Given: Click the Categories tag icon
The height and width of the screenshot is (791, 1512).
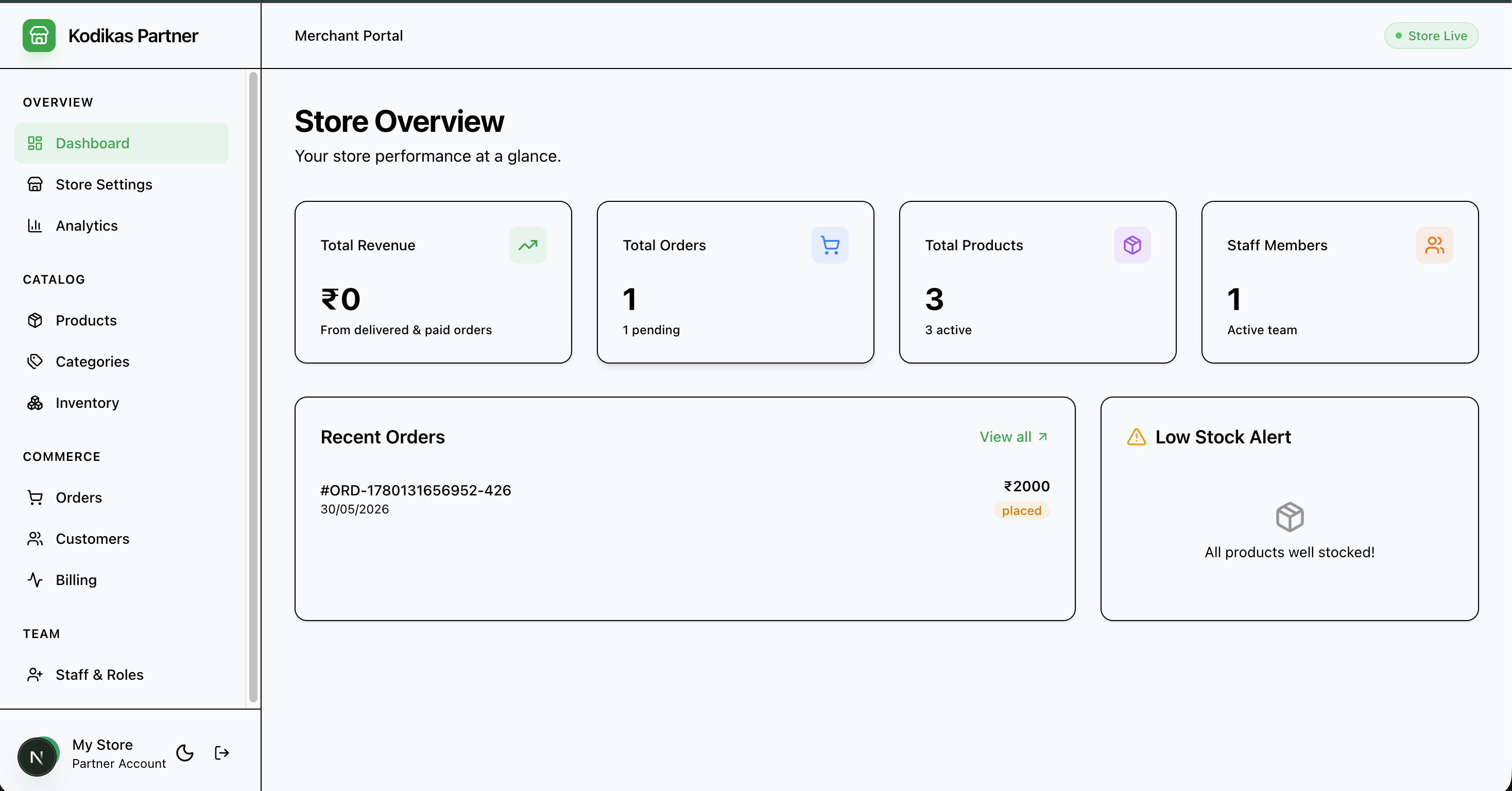Looking at the screenshot, I should coord(35,362).
